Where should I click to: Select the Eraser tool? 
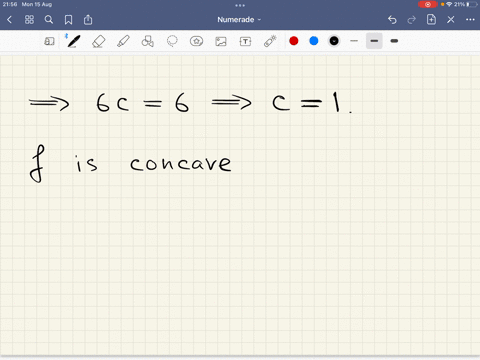[98, 41]
